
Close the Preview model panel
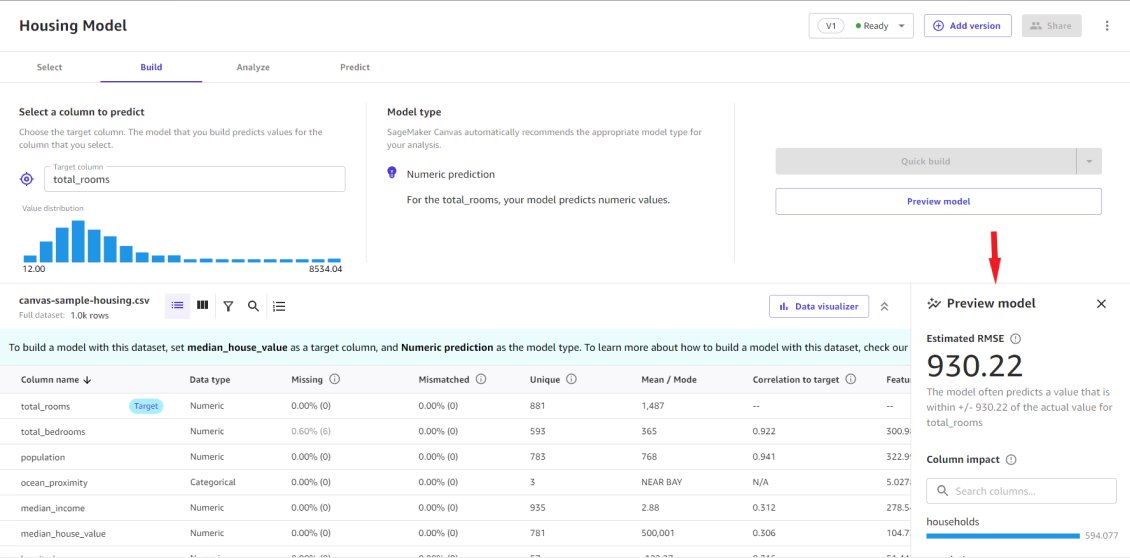[x=1101, y=304]
